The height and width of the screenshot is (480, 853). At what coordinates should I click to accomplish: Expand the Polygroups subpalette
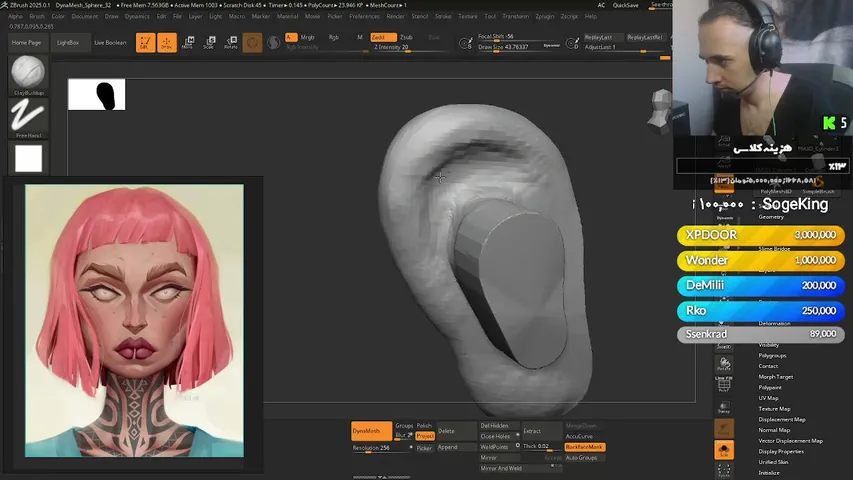[x=772, y=355]
